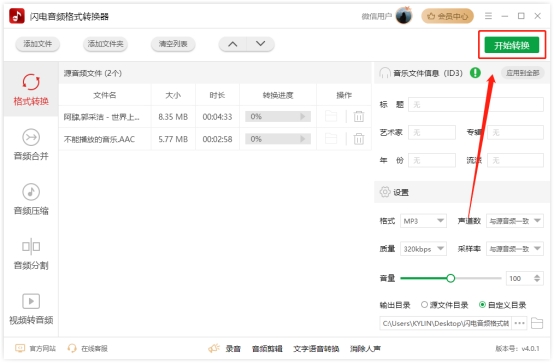The image size is (554, 363).
Task: Open 音频剪辑 tool link
Action: point(267,349)
